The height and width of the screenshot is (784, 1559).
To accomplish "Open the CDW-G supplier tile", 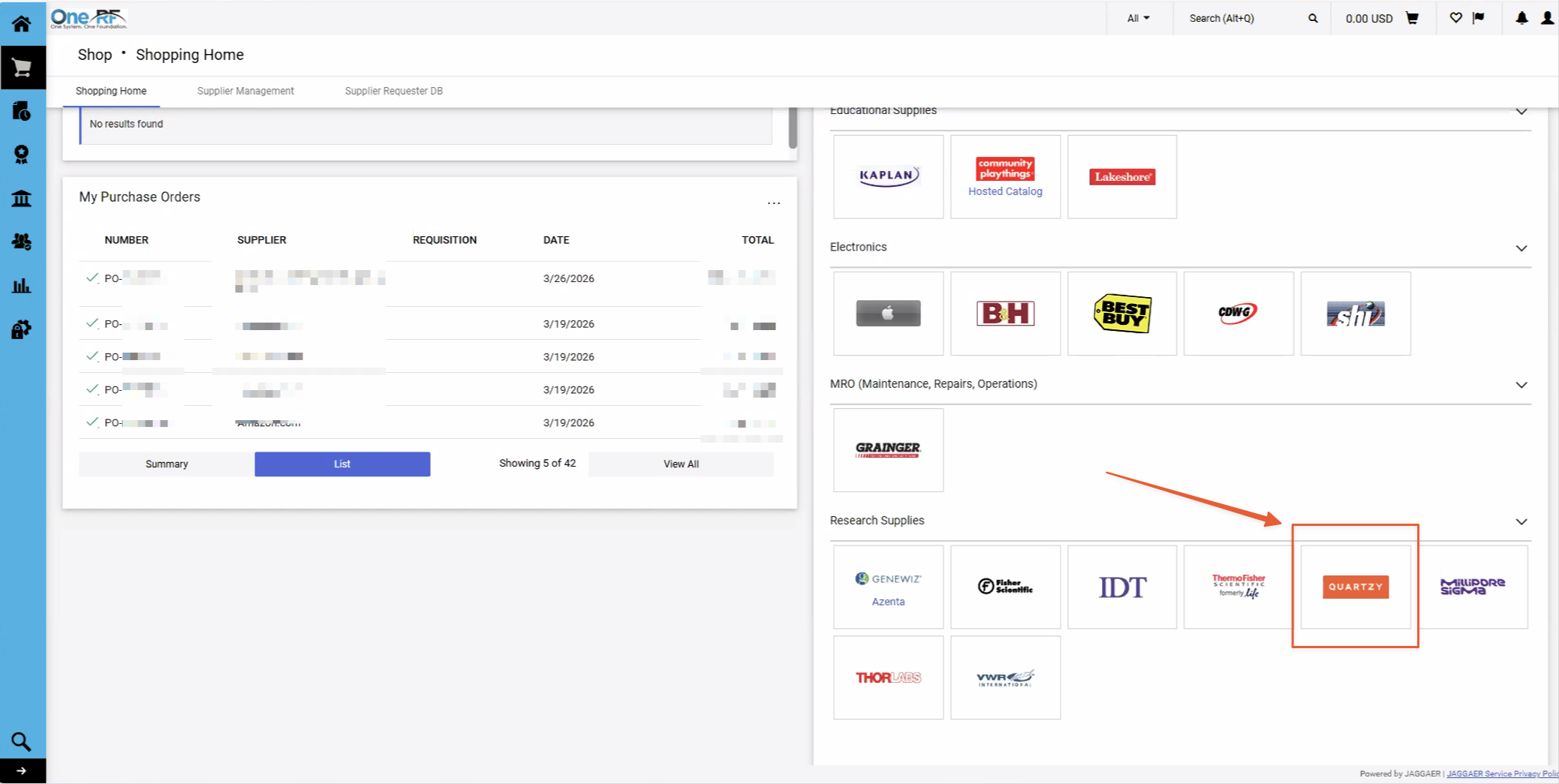I will 1238,314.
